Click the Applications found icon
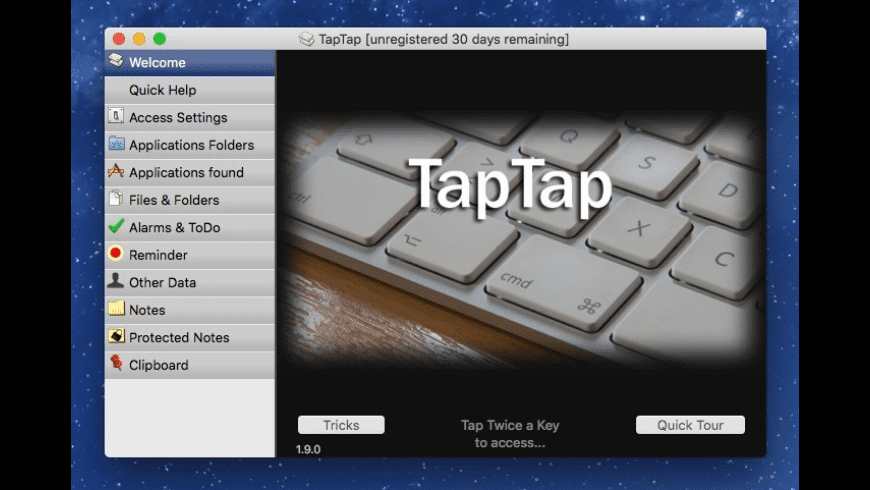This screenshot has height=490, width=870. tap(115, 170)
